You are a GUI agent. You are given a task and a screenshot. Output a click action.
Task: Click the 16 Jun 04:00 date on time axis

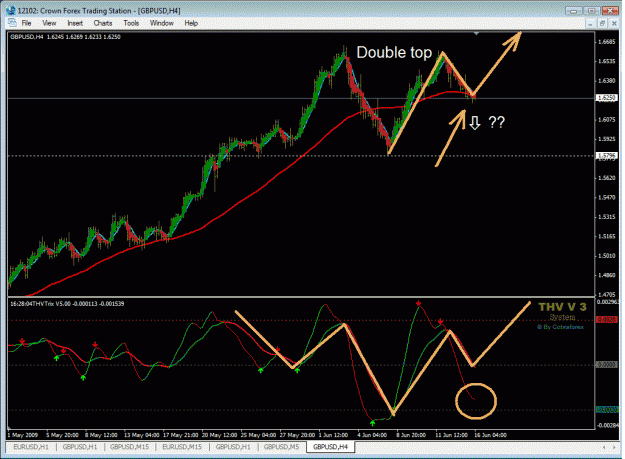pyautogui.click(x=490, y=435)
